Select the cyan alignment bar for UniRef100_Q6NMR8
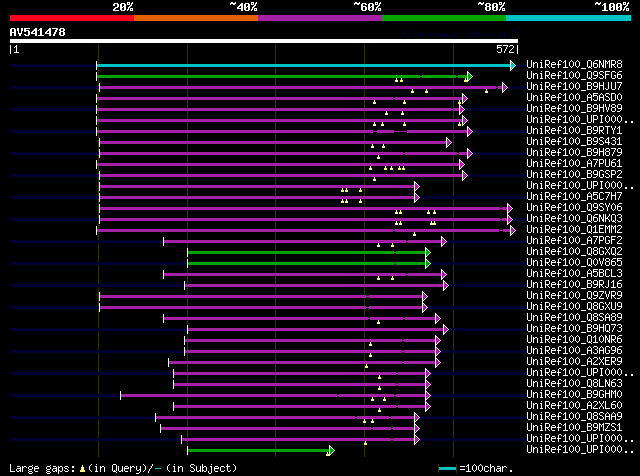Screen dimensions: 640x476 pos(303,65)
